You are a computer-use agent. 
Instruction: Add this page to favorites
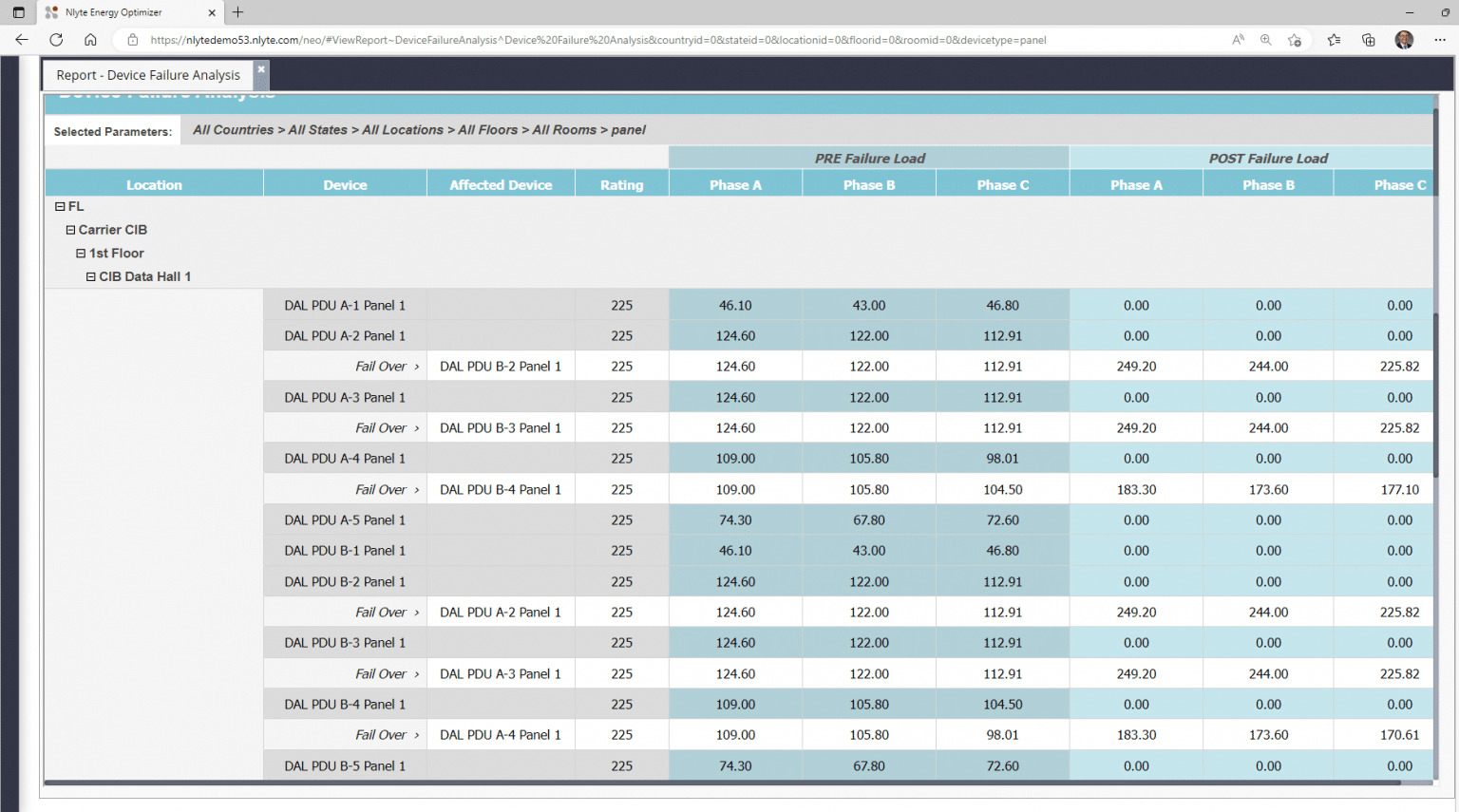[x=1295, y=40]
